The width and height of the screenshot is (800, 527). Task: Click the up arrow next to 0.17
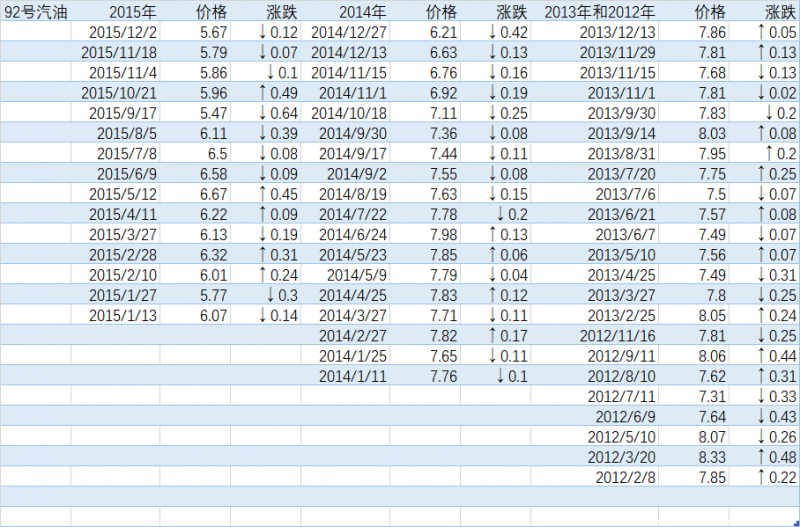(x=492, y=335)
